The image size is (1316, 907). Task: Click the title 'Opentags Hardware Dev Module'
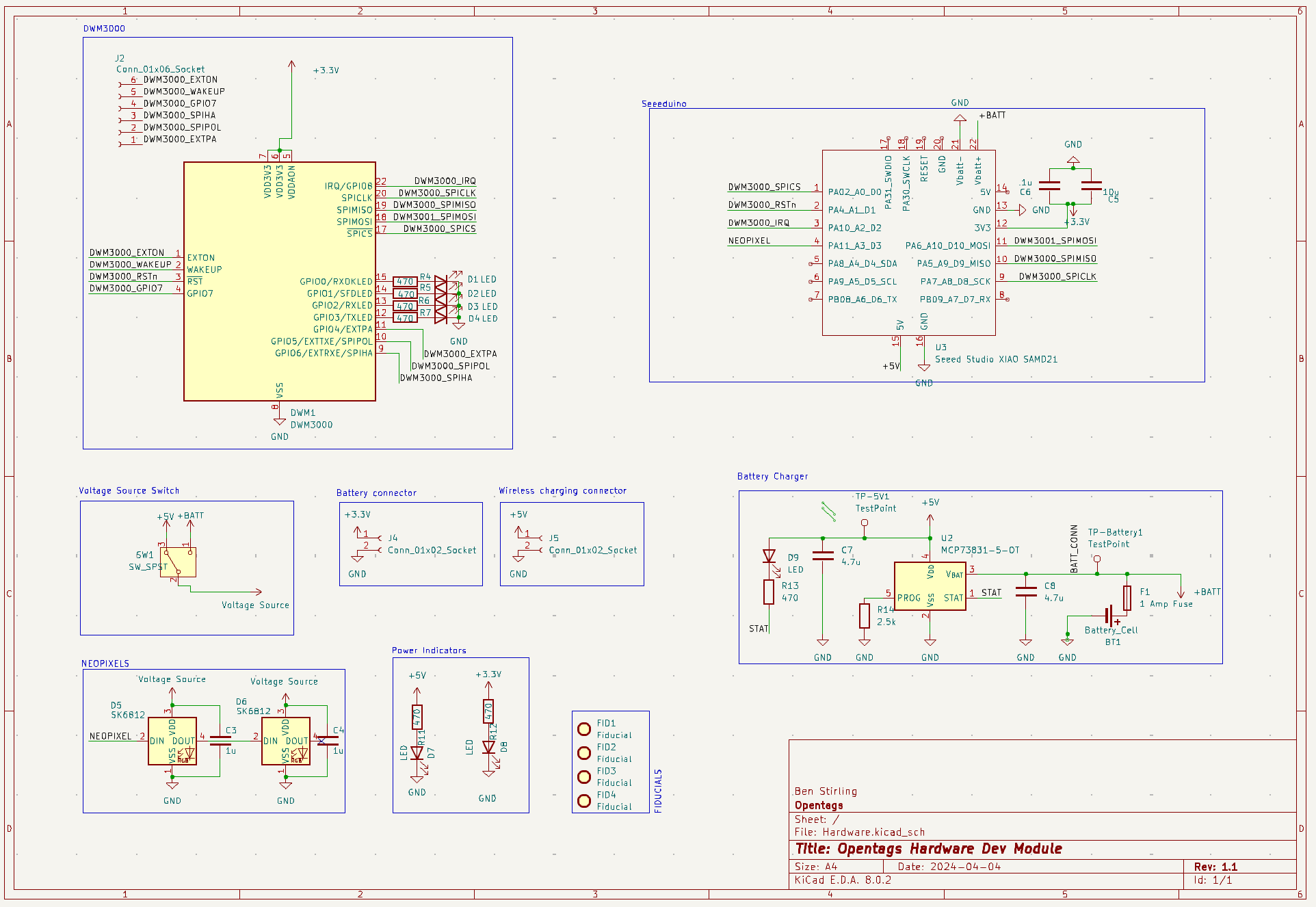pyautogui.click(x=929, y=849)
